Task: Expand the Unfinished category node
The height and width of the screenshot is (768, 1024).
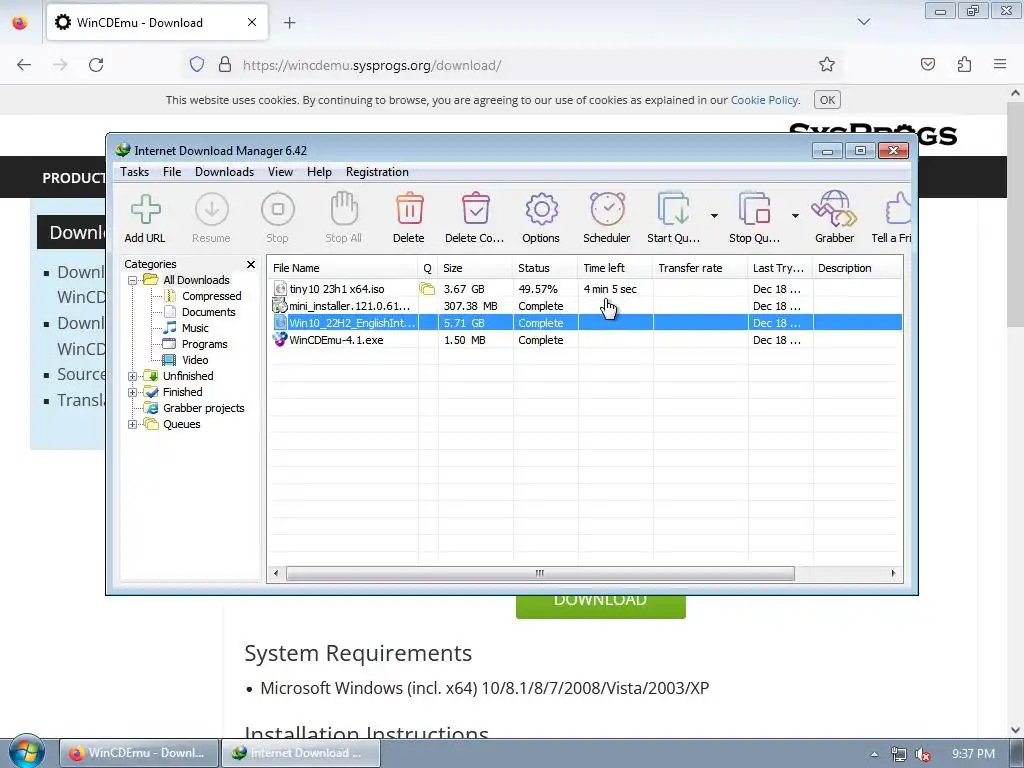Action: pyautogui.click(x=133, y=376)
